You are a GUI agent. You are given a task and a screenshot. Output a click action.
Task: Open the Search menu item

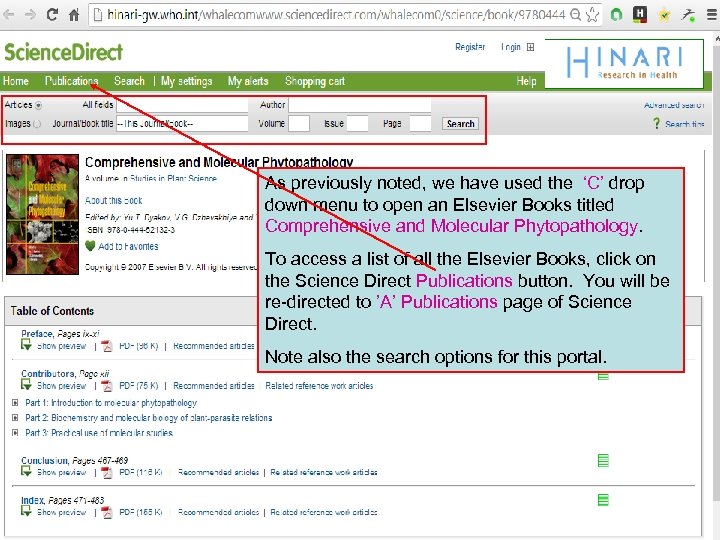coord(129,81)
